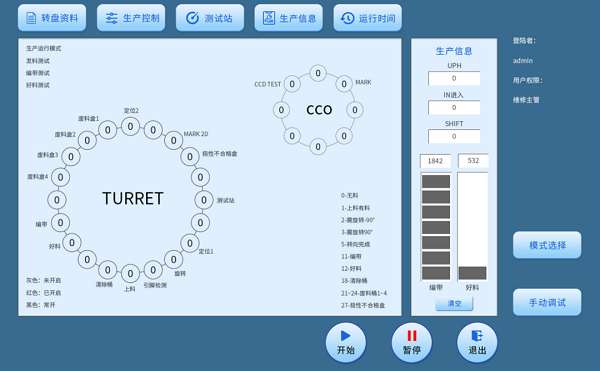Screen dimensions: 600x371
Task: Pause the machine using the 暂停 button
Action: pyautogui.click(x=411, y=343)
